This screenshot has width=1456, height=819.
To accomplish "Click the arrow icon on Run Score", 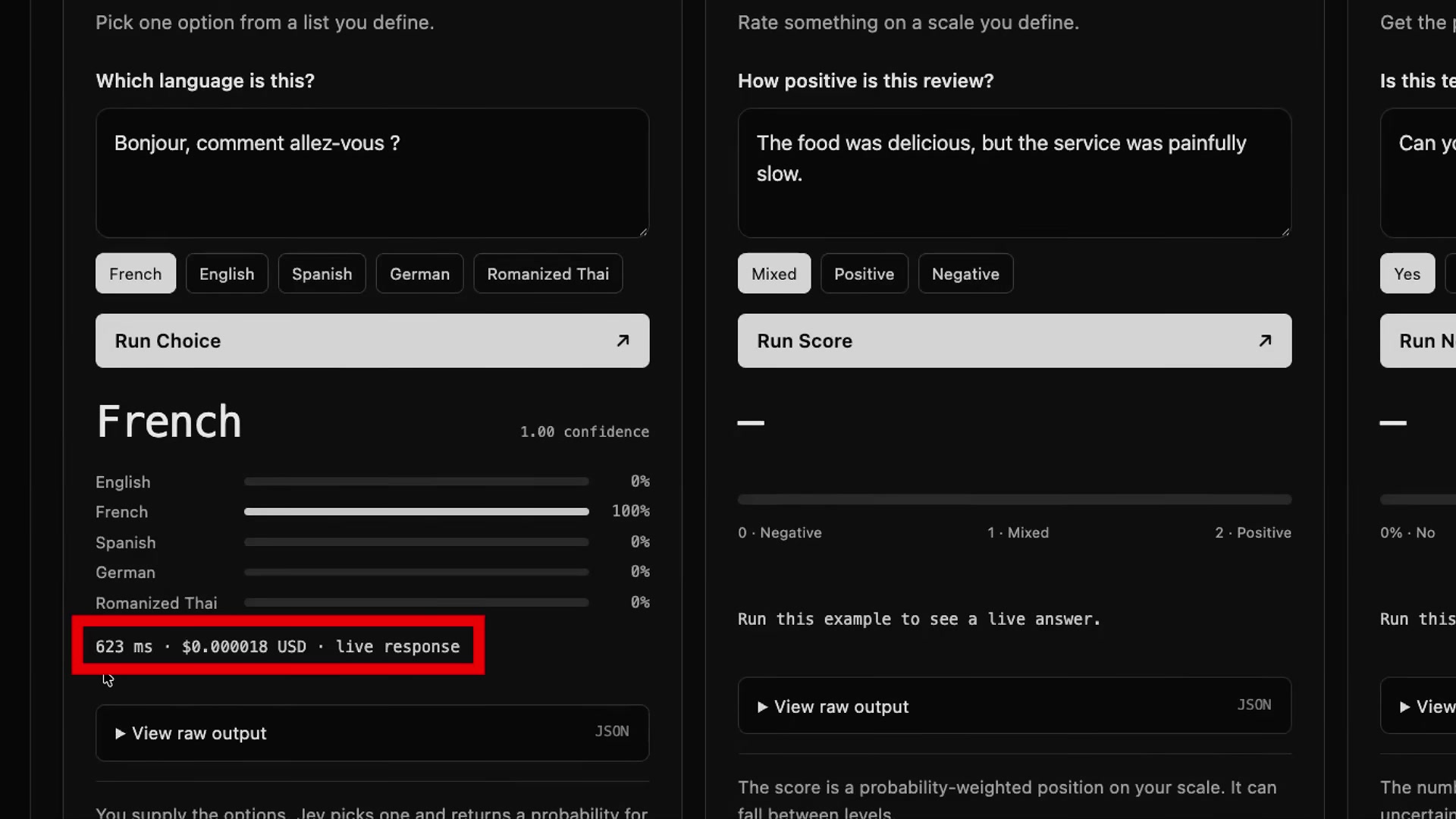I will pyautogui.click(x=1265, y=341).
